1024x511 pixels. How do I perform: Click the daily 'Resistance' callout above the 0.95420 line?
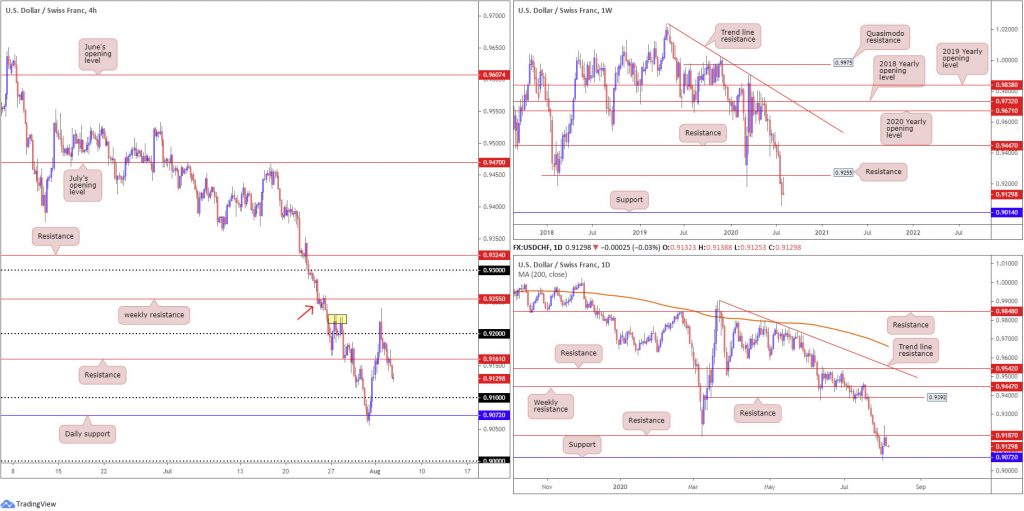(x=579, y=354)
